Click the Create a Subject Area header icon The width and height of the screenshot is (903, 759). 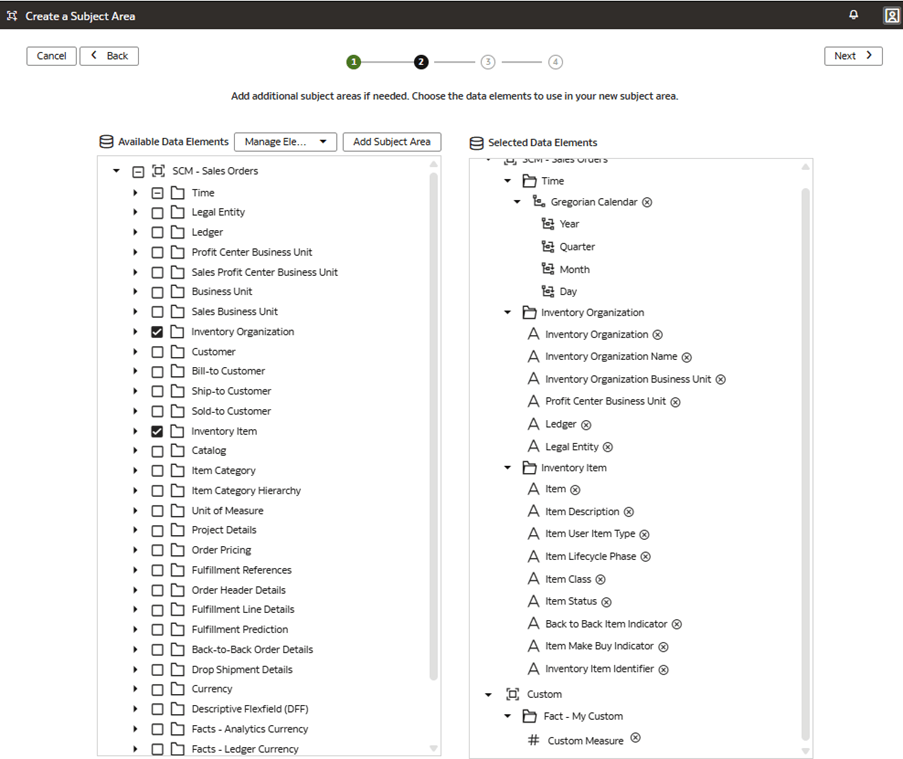pyautogui.click(x=11, y=15)
